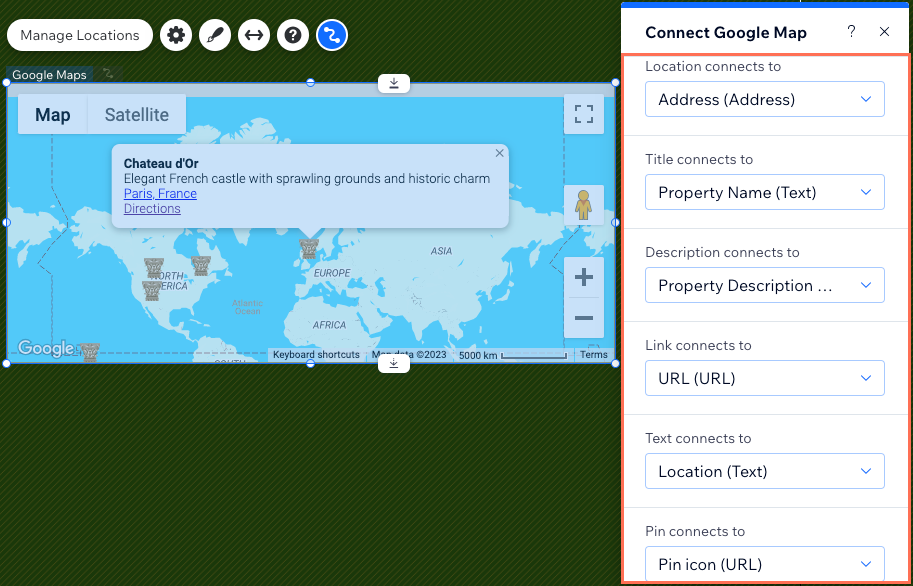Open the Link connects to dropdown

coord(765,378)
